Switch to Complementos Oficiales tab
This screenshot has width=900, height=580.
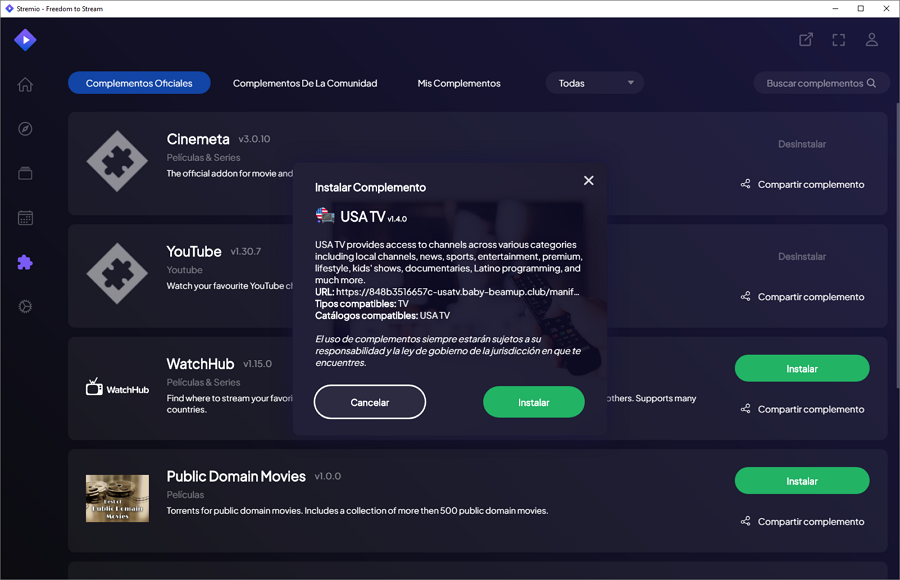pyautogui.click(x=139, y=83)
